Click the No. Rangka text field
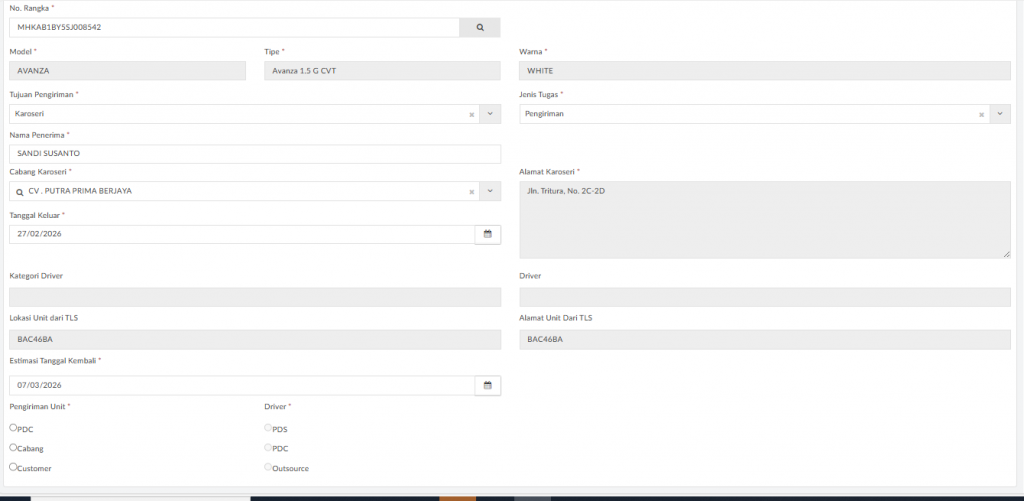This screenshot has height=501, width=1024. (234, 28)
